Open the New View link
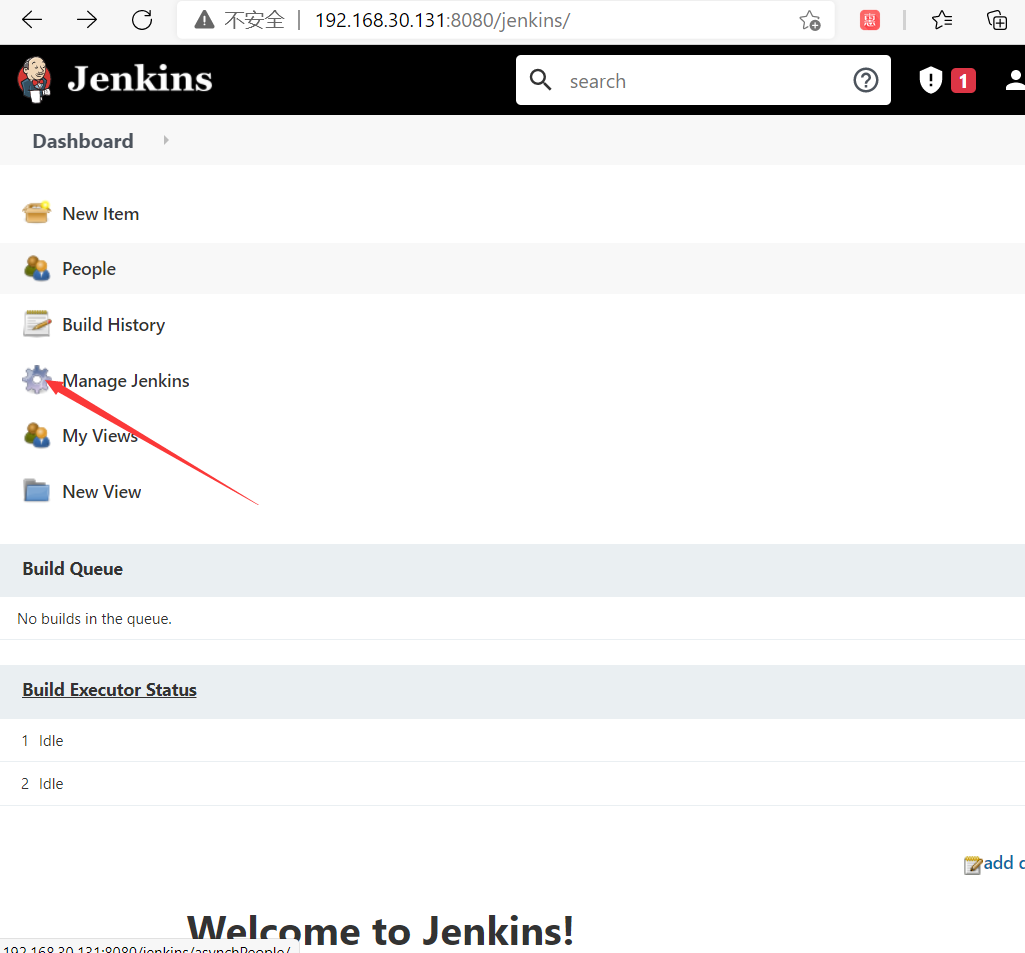The height and width of the screenshot is (953, 1025). click(x=102, y=492)
